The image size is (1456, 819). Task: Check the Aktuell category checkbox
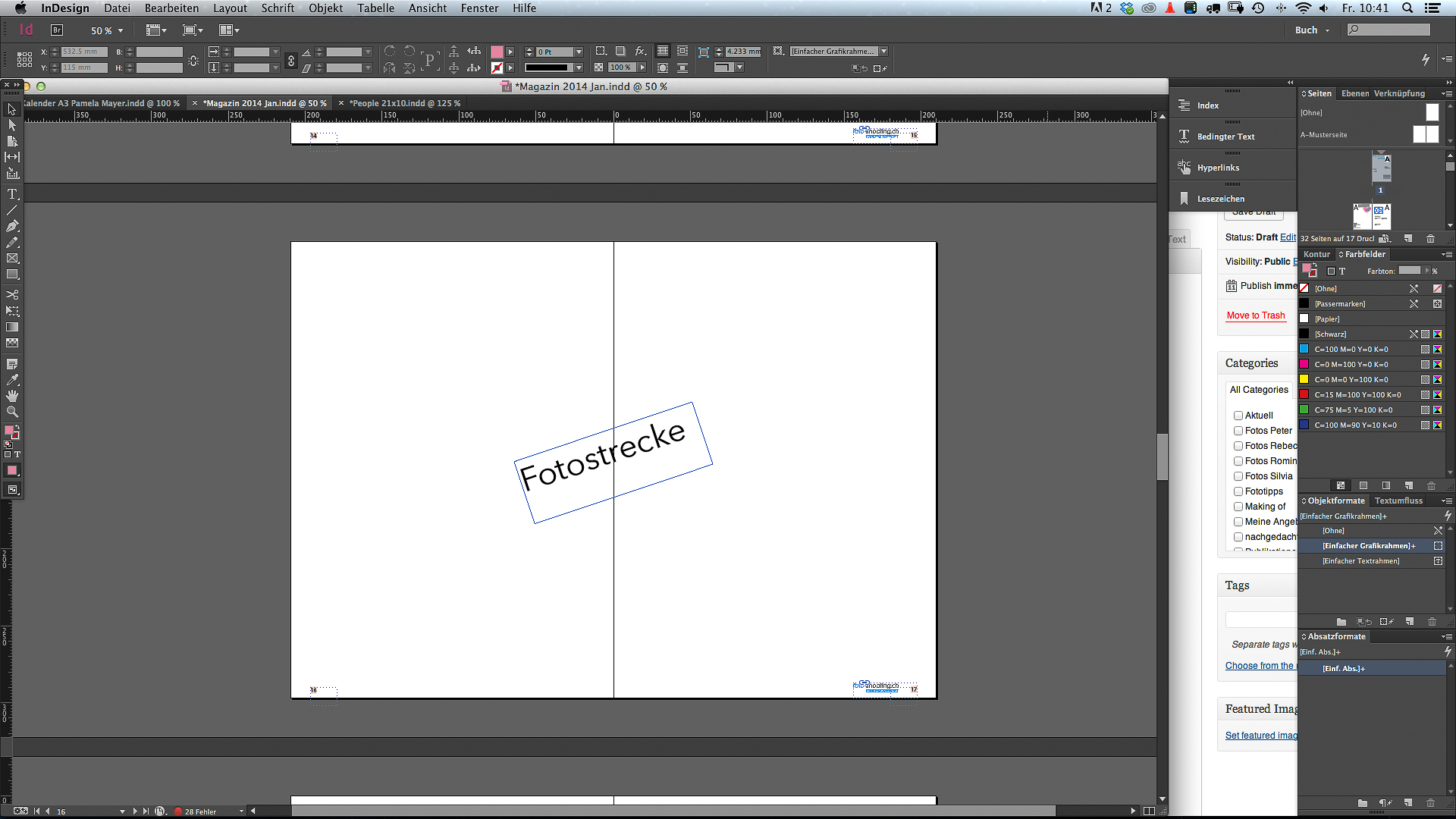click(x=1238, y=416)
